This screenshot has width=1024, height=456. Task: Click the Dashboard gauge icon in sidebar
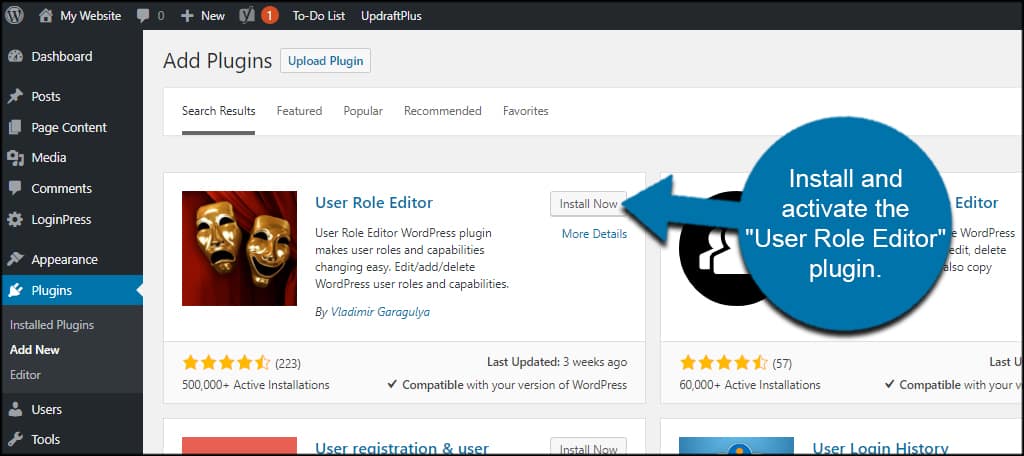tap(16, 57)
